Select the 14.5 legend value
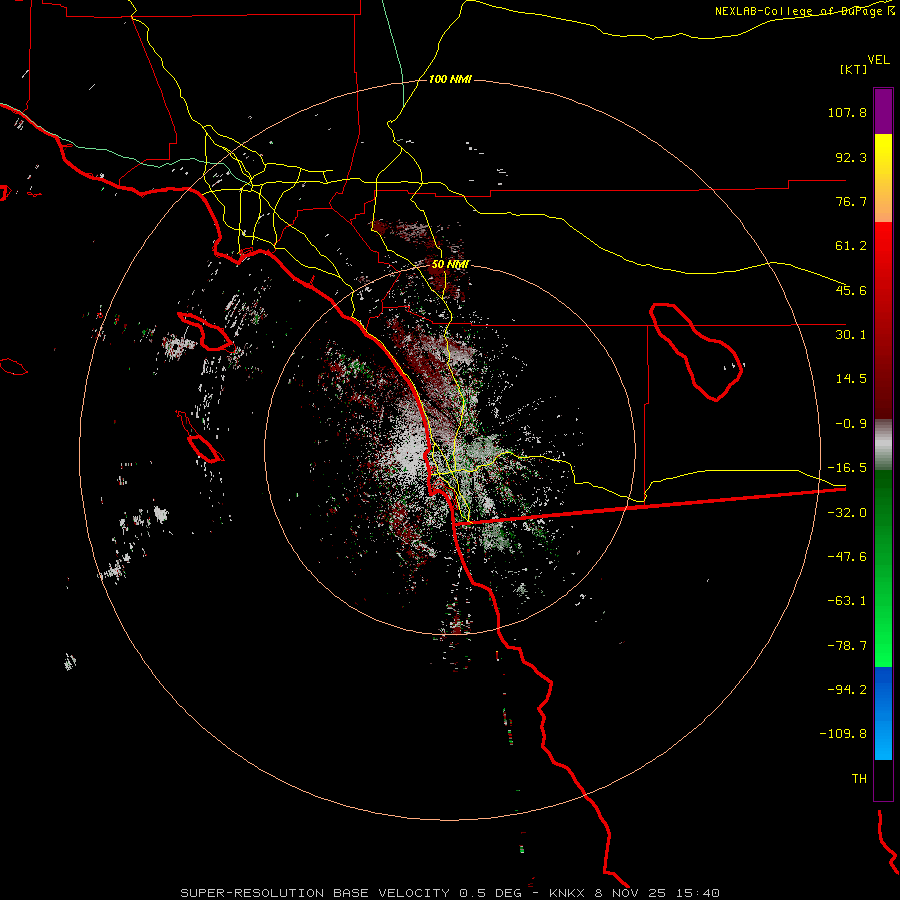The width and height of the screenshot is (900, 900). (851, 379)
